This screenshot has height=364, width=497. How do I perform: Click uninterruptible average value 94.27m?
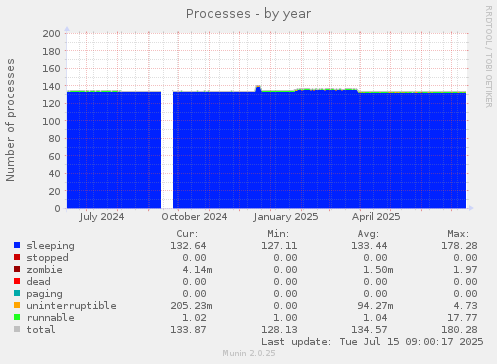coord(375,306)
